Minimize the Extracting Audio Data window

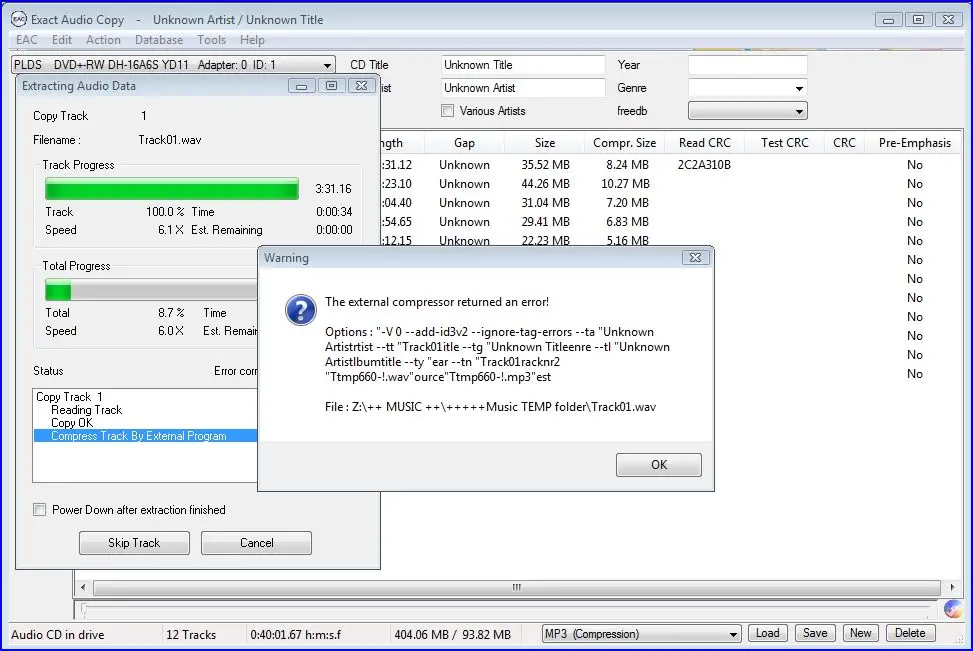click(302, 86)
